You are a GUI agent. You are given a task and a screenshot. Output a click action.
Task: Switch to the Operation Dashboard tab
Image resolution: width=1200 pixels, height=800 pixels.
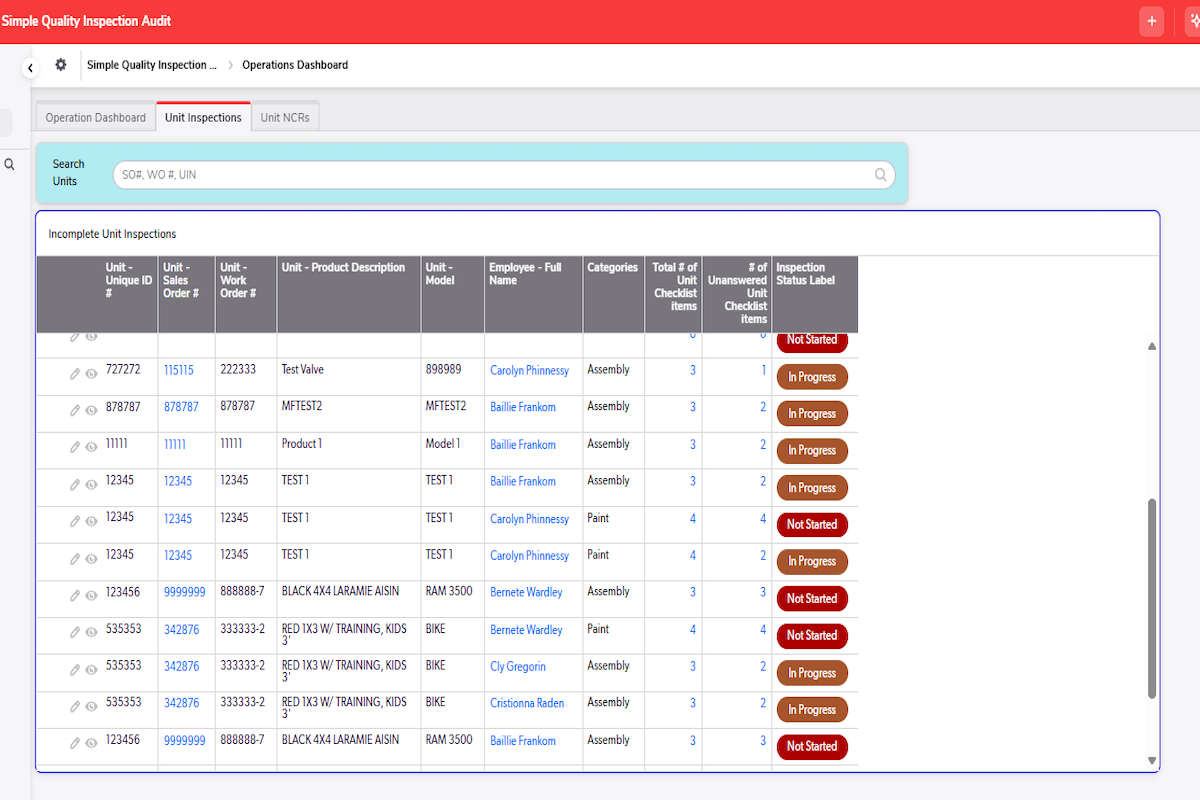[96, 117]
